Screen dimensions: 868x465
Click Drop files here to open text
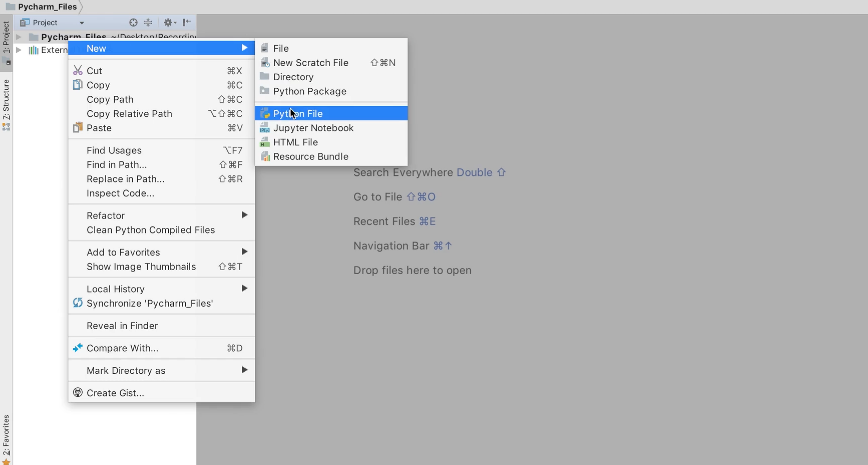tap(412, 270)
